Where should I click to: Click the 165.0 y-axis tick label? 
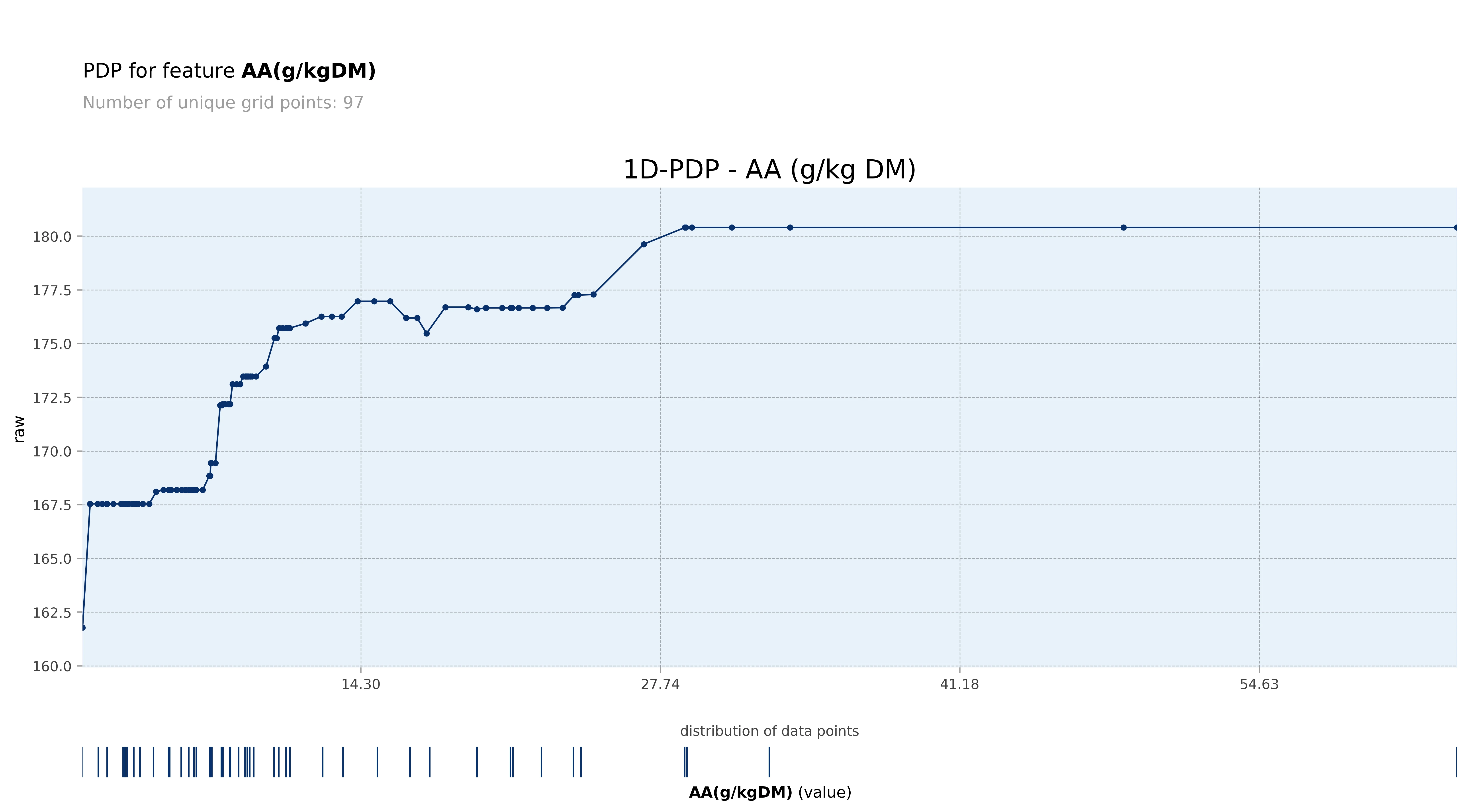coord(52,560)
